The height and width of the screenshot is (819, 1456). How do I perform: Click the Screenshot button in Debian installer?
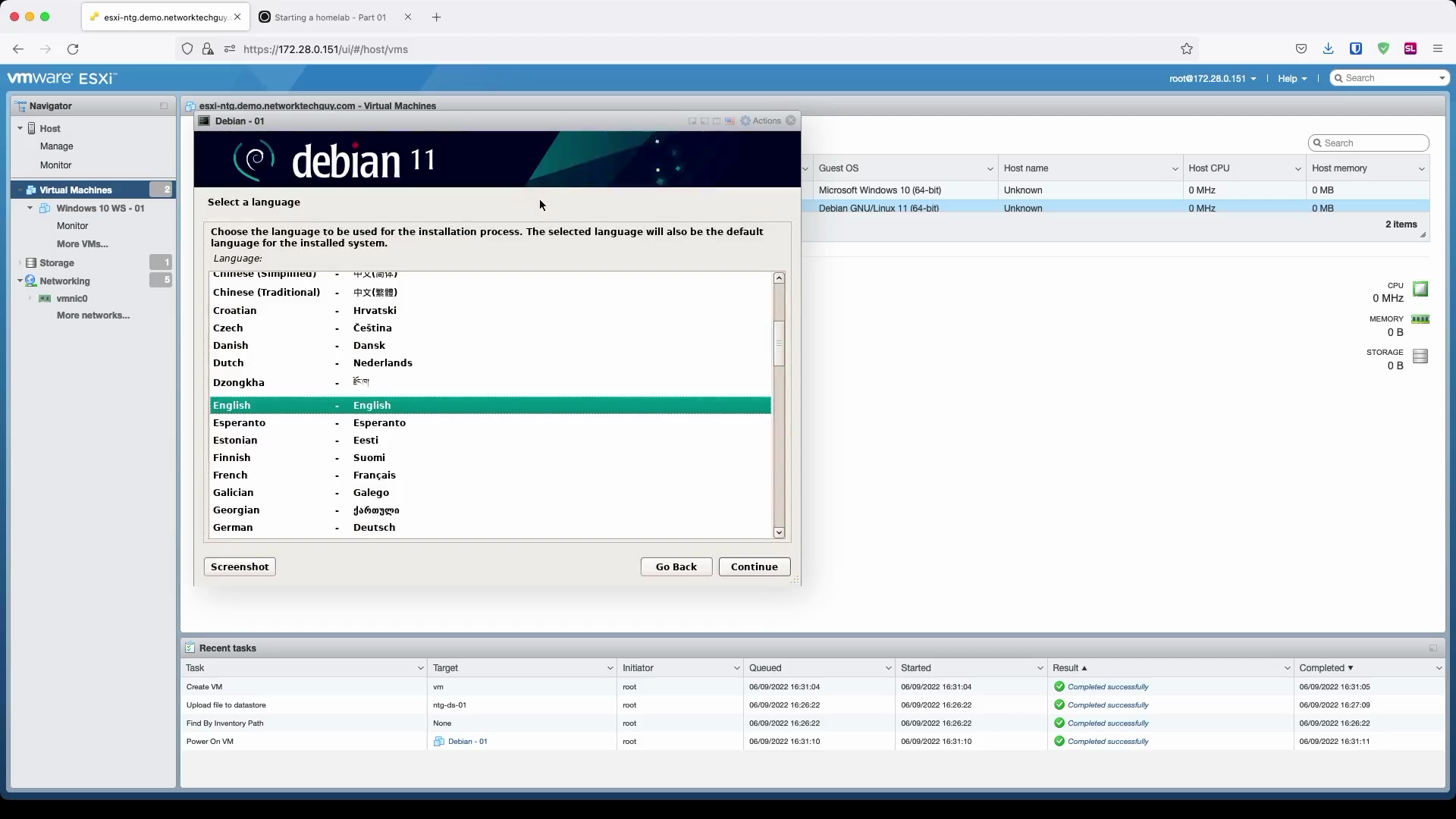pyautogui.click(x=240, y=566)
